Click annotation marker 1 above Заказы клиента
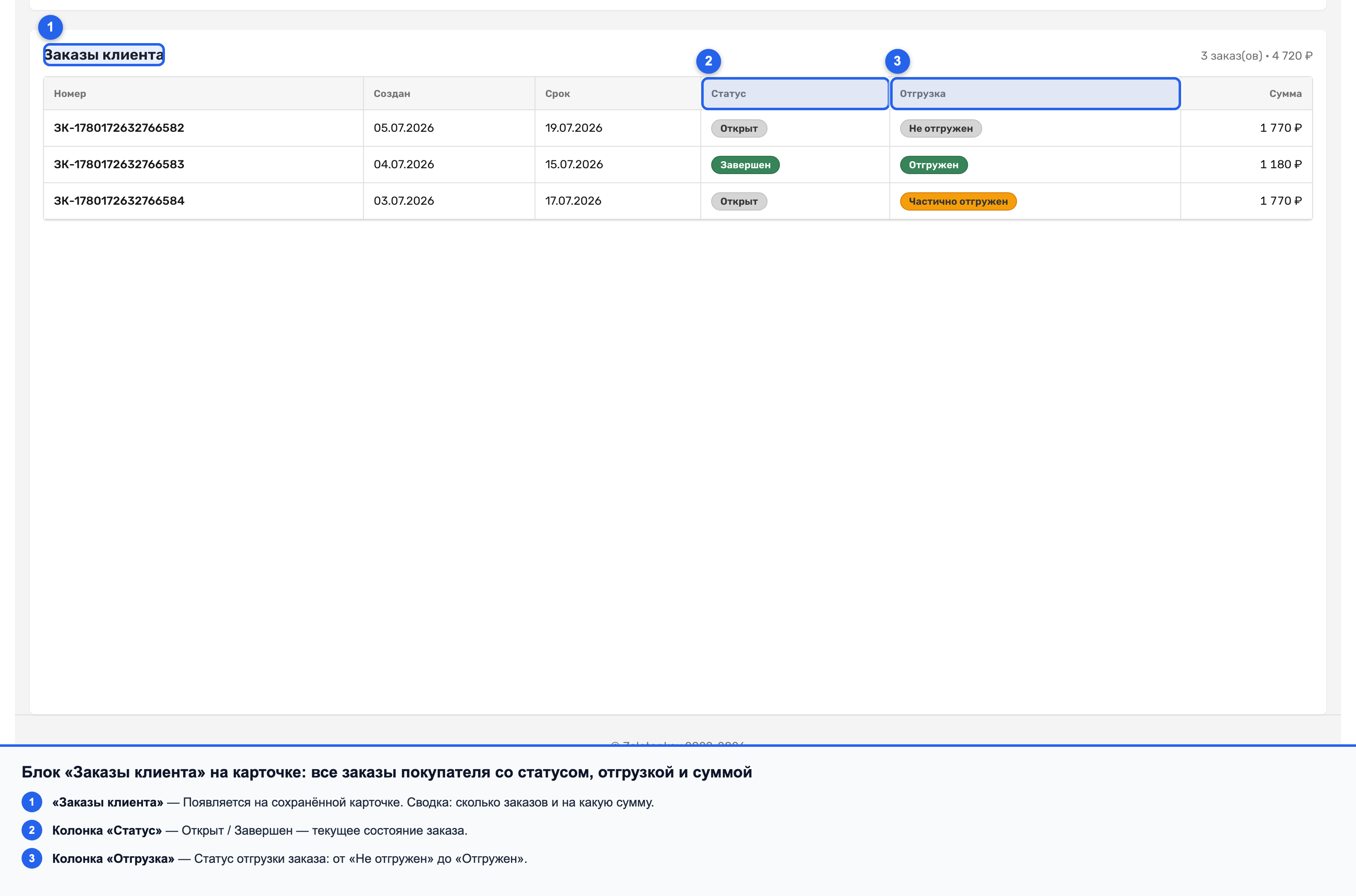1356x896 pixels. [x=50, y=27]
